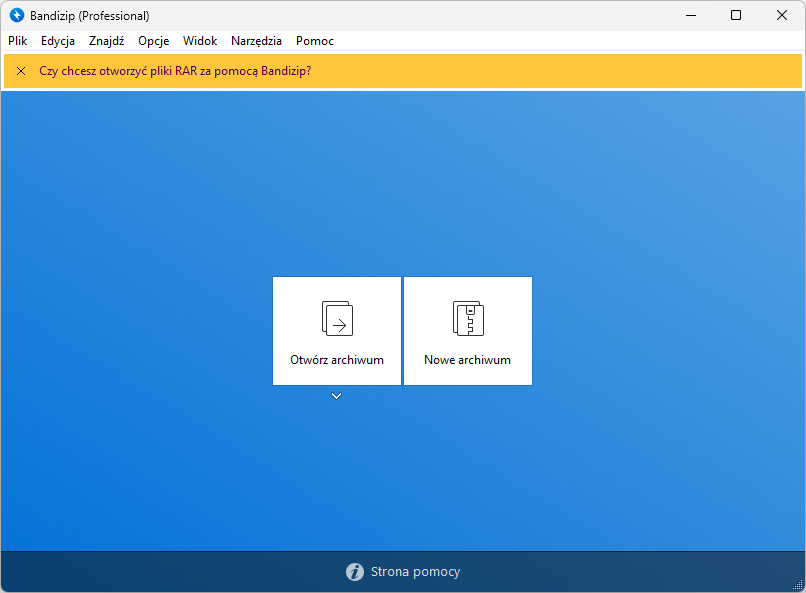Open the Opcje menu
Image resolution: width=806 pixels, height=593 pixels.
153,41
